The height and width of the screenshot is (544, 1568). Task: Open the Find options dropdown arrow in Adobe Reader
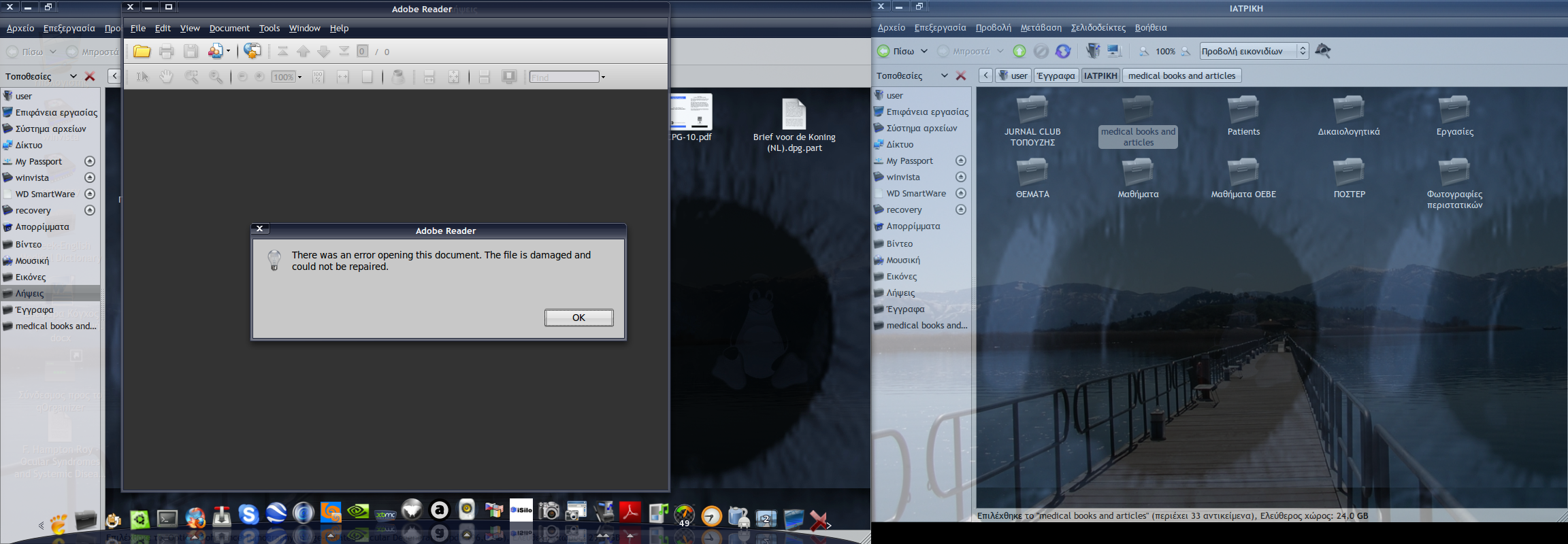[x=603, y=77]
